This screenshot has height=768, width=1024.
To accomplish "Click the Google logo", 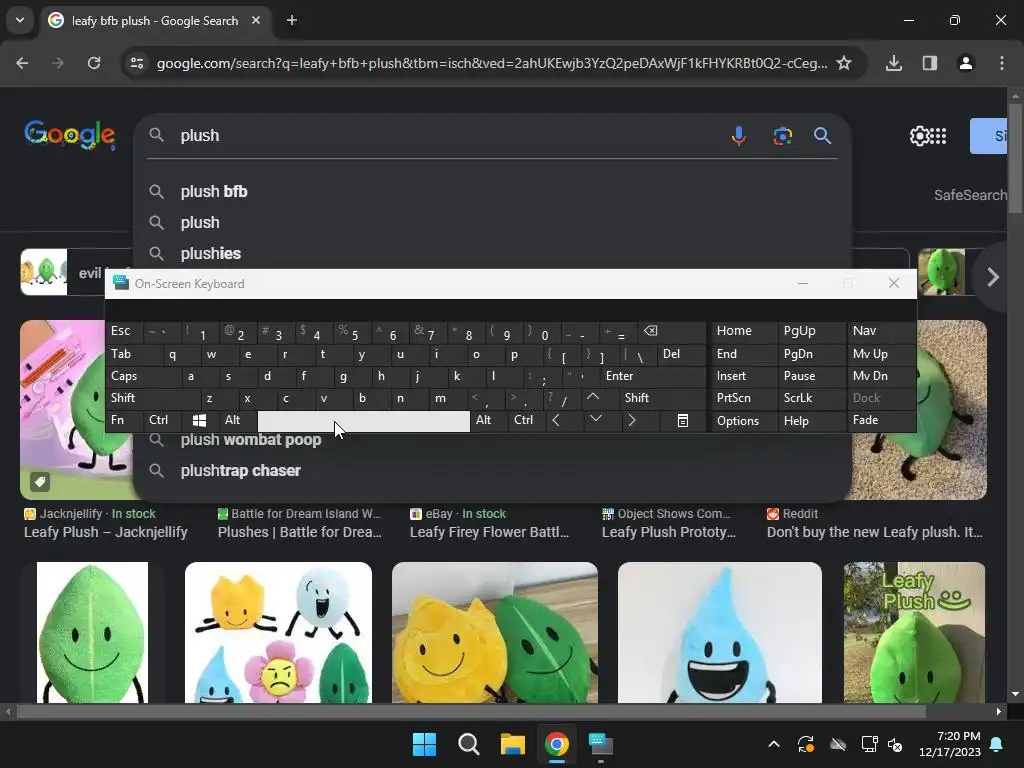I will (70, 135).
